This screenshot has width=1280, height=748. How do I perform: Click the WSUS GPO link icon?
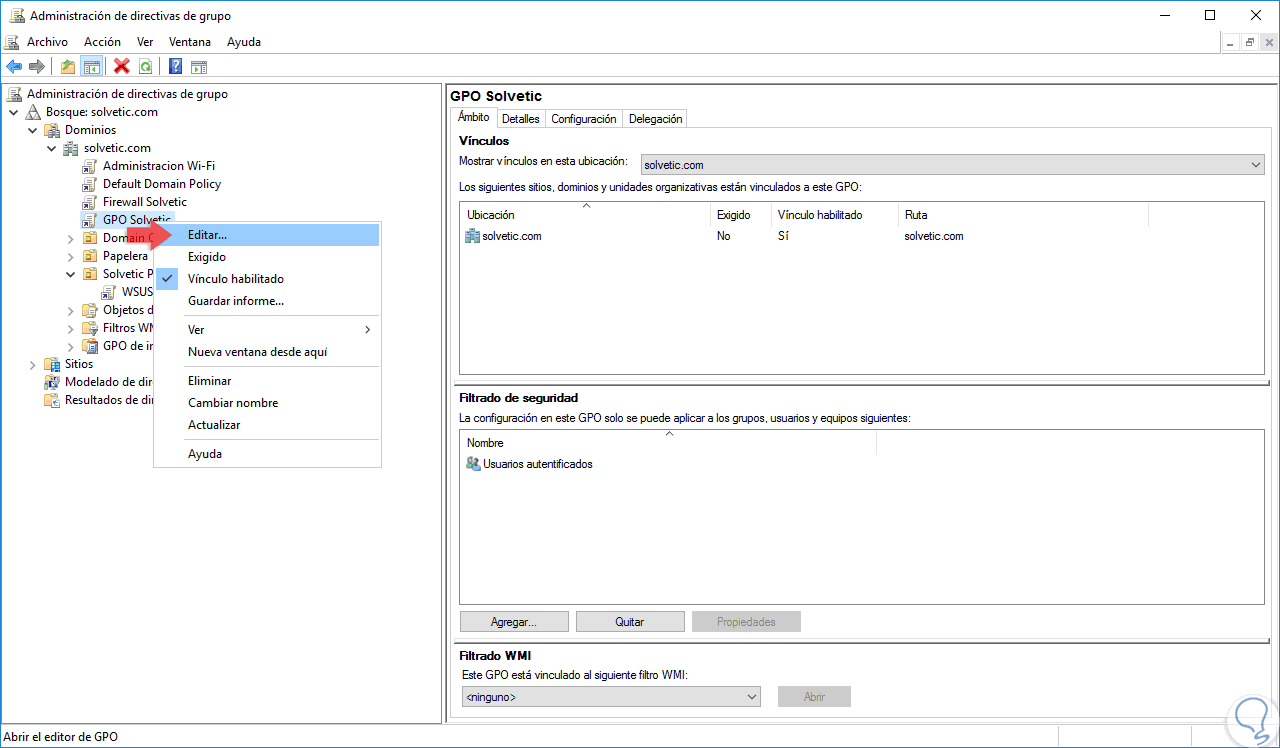109,292
